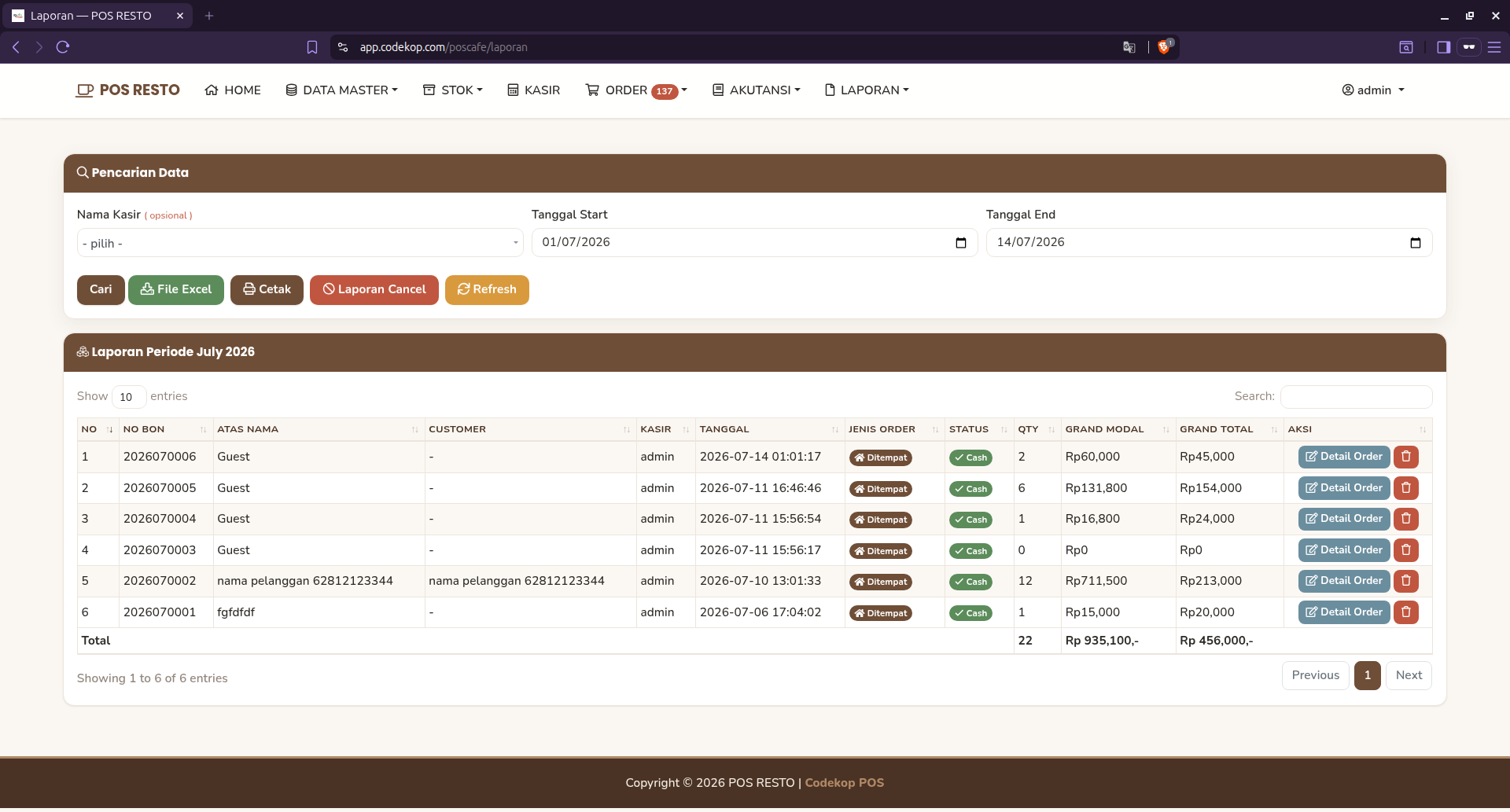
Task: Open the LAPORAN dropdown menu
Action: click(x=867, y=90)
